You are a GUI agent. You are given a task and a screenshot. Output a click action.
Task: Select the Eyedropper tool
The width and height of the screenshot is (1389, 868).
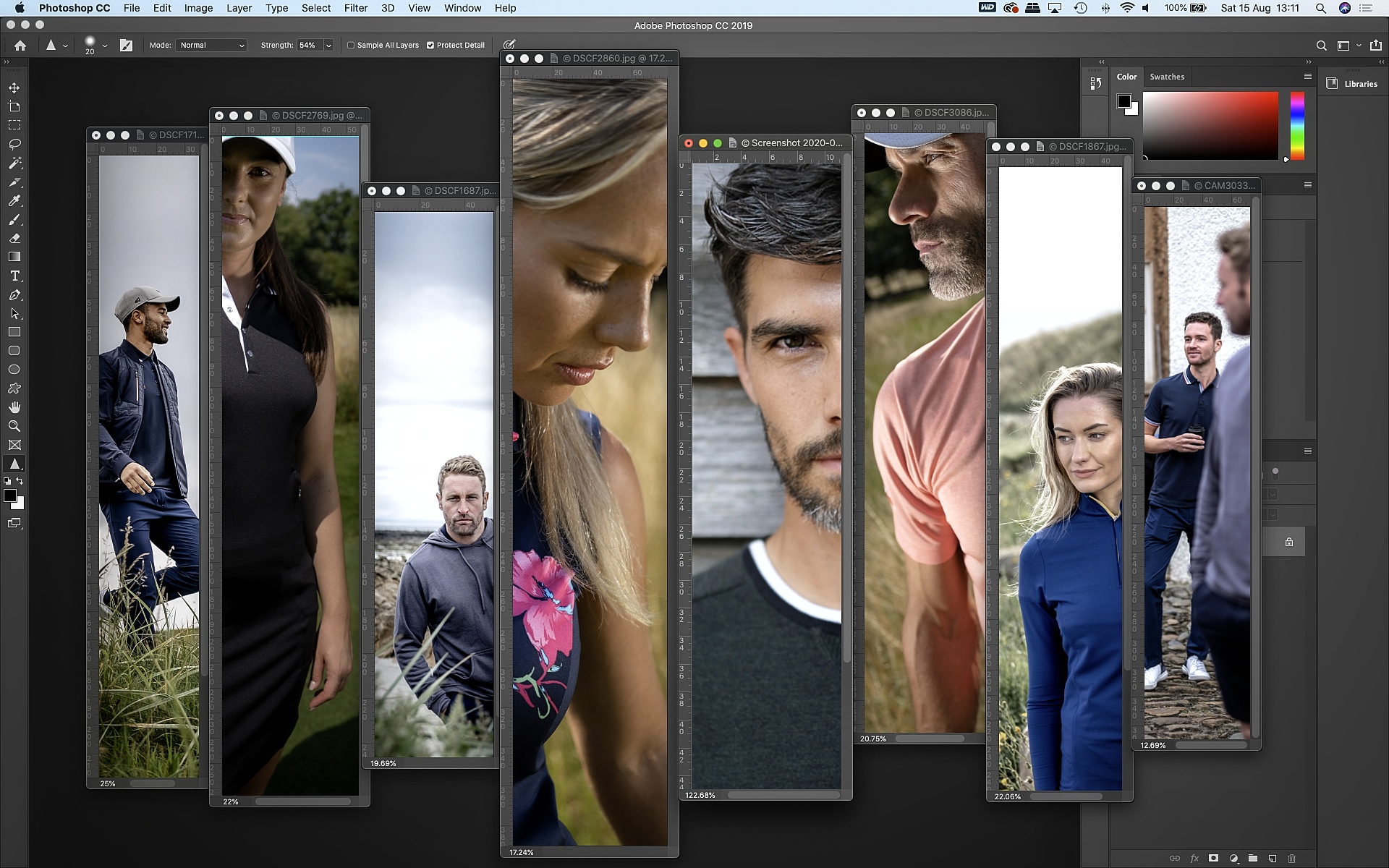(14, 200)
